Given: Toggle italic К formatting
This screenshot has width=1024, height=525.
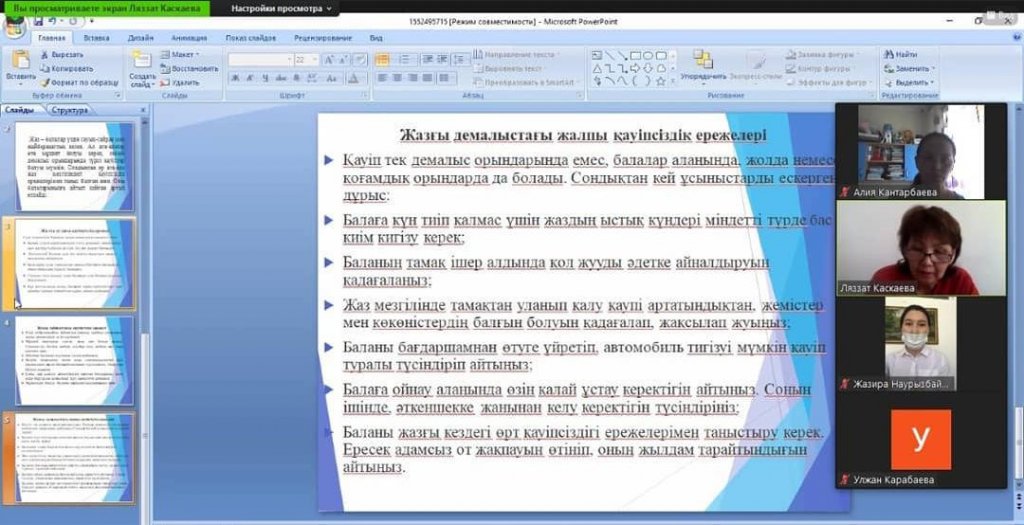Looking at the screenshot, I should point(250,78).
